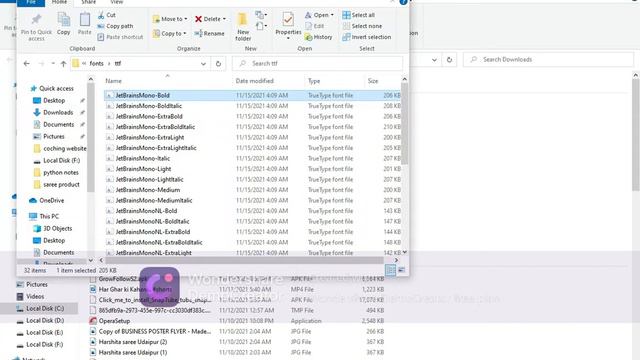Open Local Disk (C:) in background window
This screenshot has width=640, height=360.
point(40,309)
